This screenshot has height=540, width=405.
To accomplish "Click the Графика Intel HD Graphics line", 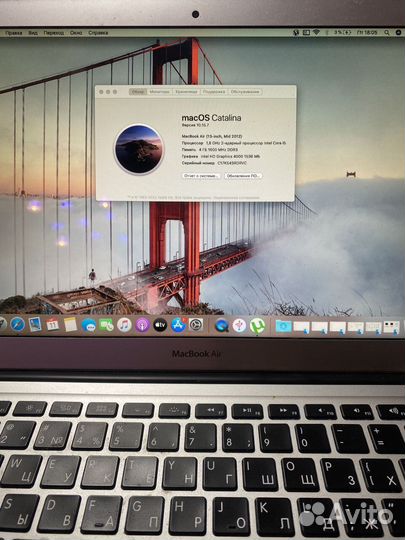I will (x=221, y=156).
